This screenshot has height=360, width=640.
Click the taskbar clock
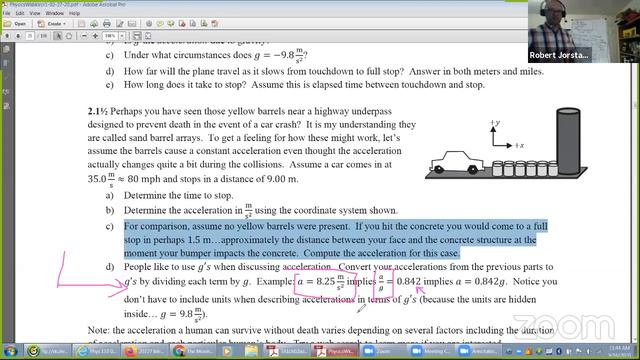coord(620,351)
